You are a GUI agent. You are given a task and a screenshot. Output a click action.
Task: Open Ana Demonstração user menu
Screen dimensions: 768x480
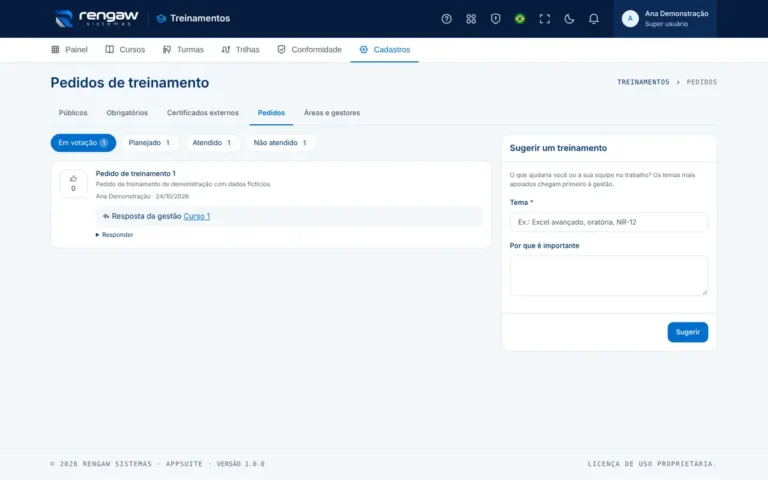point(665,19)
